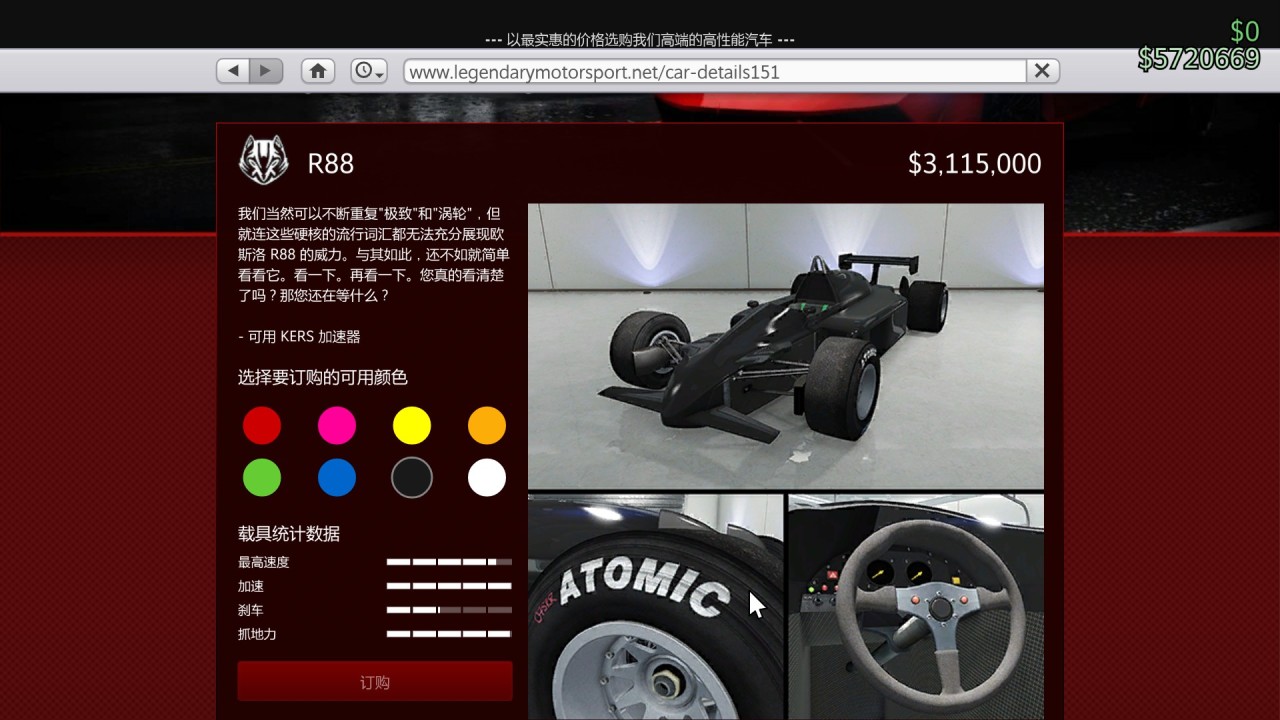
Task: Click the $0 cash balance display
Action: (1245, 32)
